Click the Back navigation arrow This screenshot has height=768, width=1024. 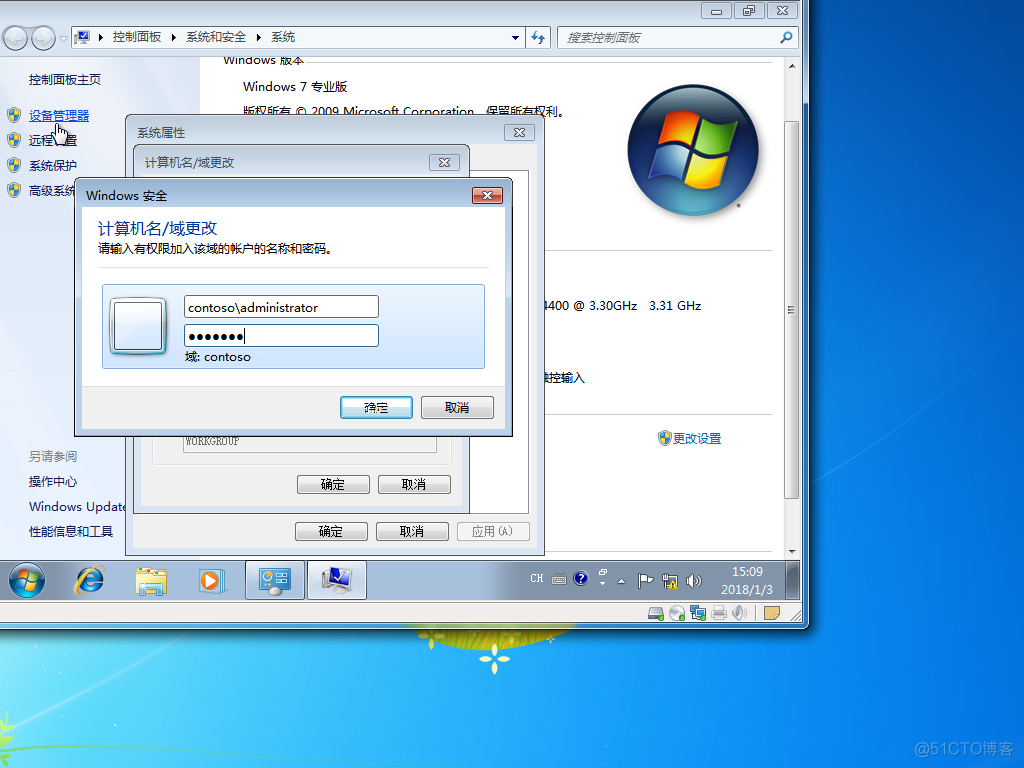(x=16, y=38)
